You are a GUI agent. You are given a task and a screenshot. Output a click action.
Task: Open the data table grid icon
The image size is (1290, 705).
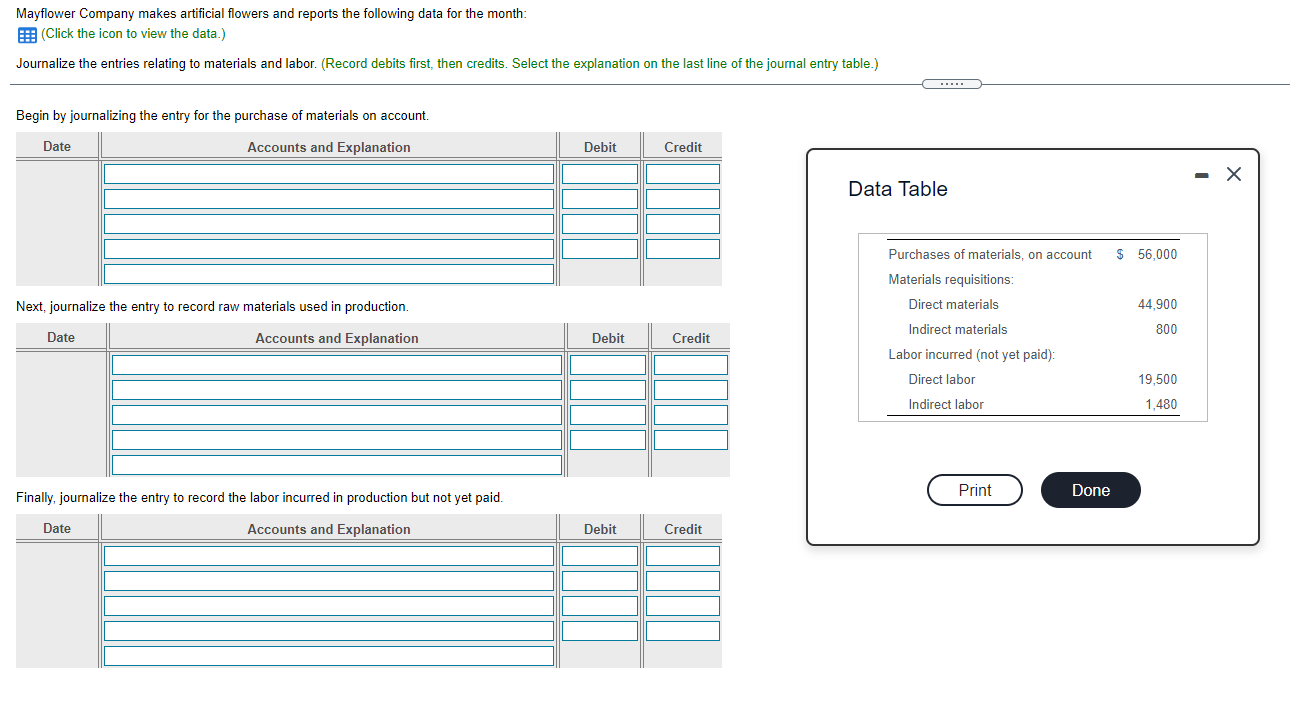(x=26, y=34)
